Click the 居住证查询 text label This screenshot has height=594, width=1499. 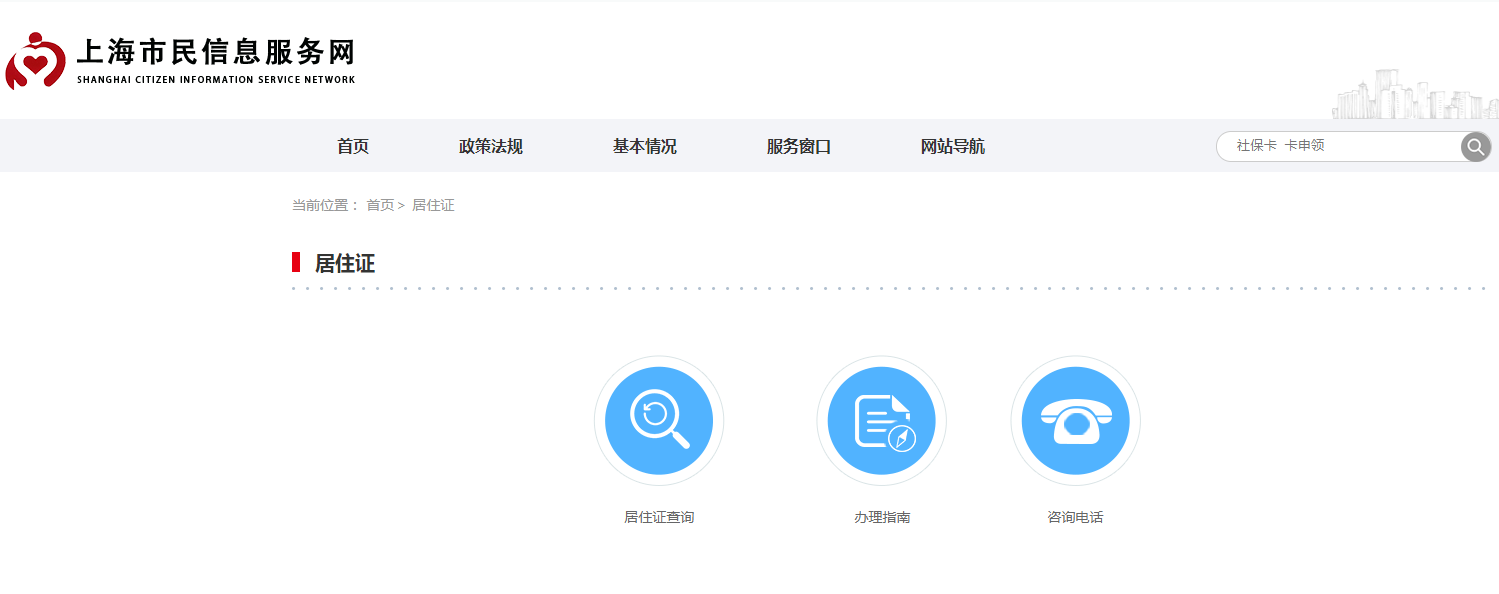click(659, 517)
